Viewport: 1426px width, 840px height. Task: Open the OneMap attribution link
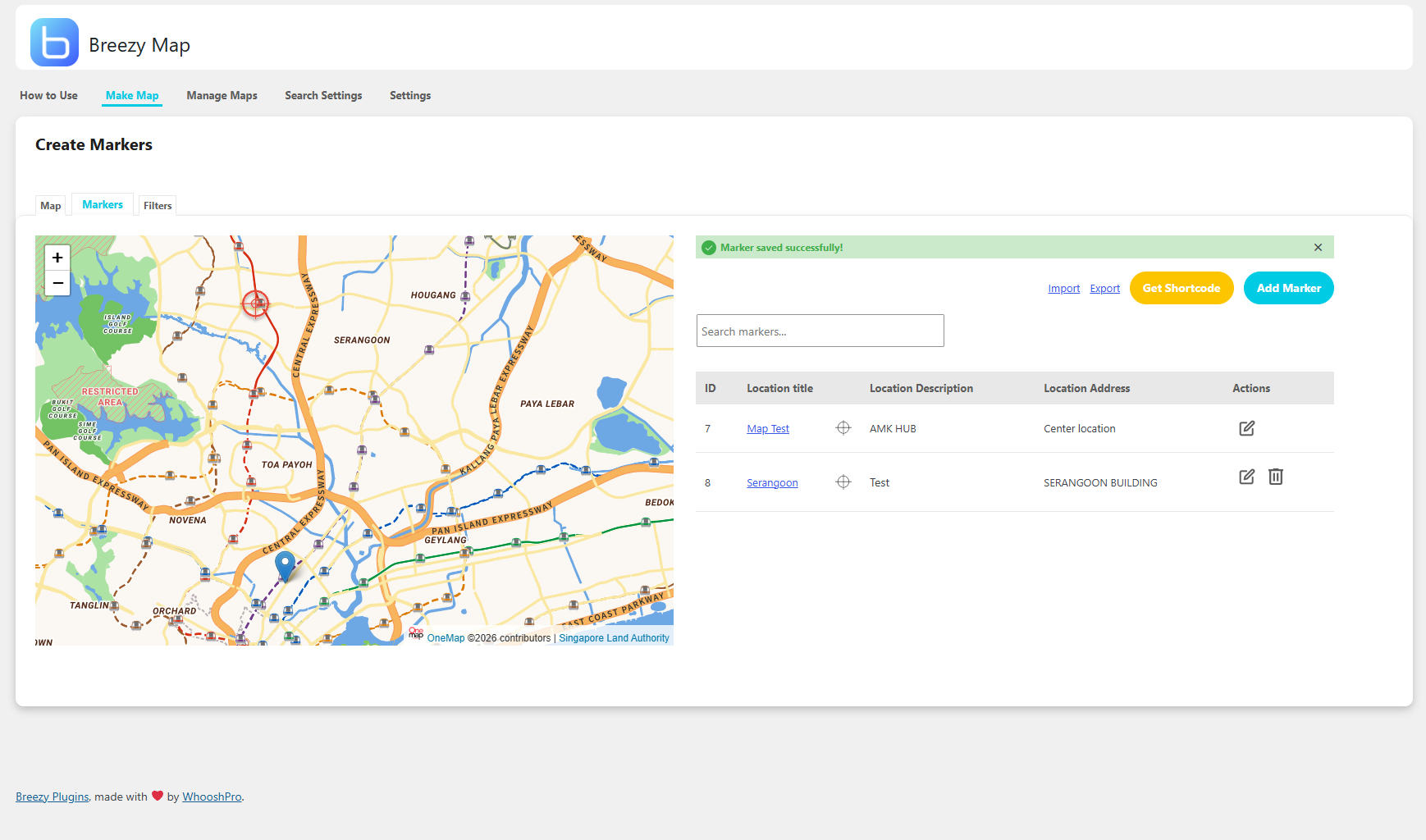(x=446, y=638)
